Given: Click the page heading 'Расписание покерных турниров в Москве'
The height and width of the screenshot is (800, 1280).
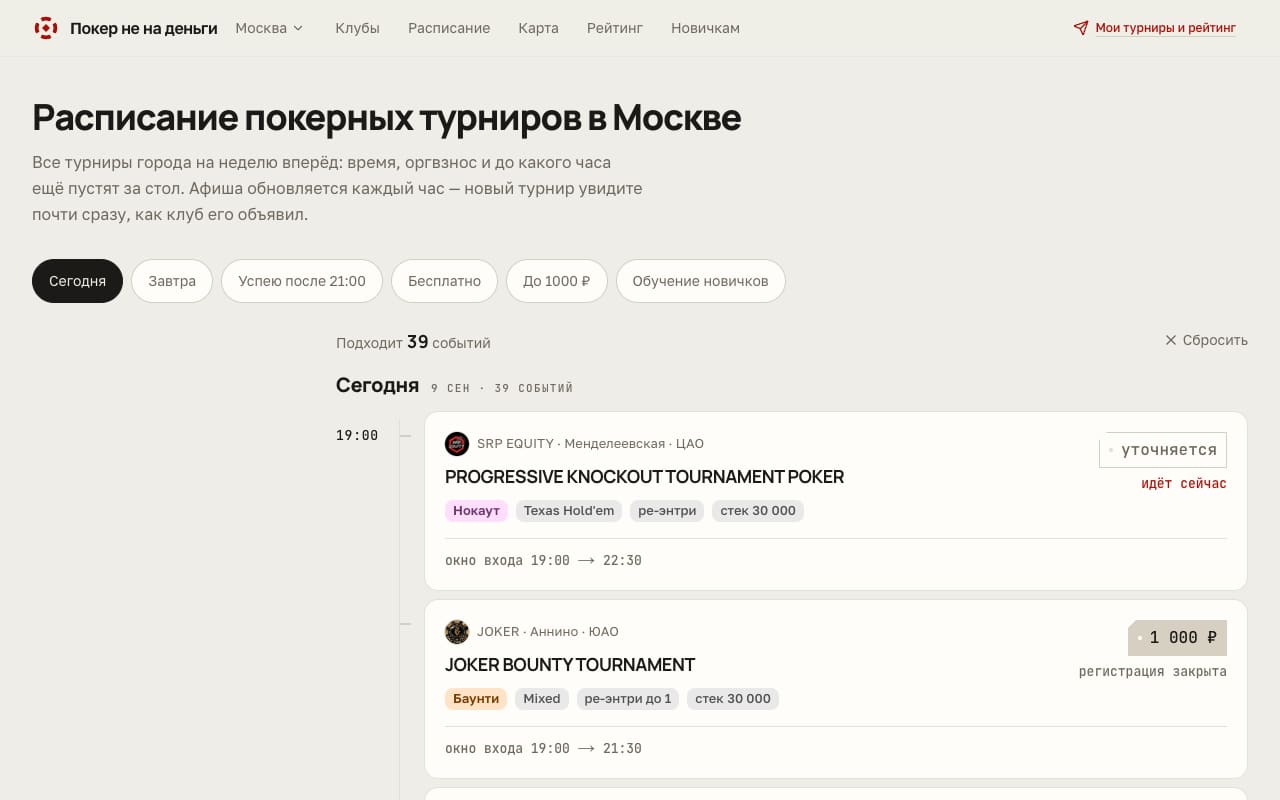Looking at the screenshot, I should [387, 118].
